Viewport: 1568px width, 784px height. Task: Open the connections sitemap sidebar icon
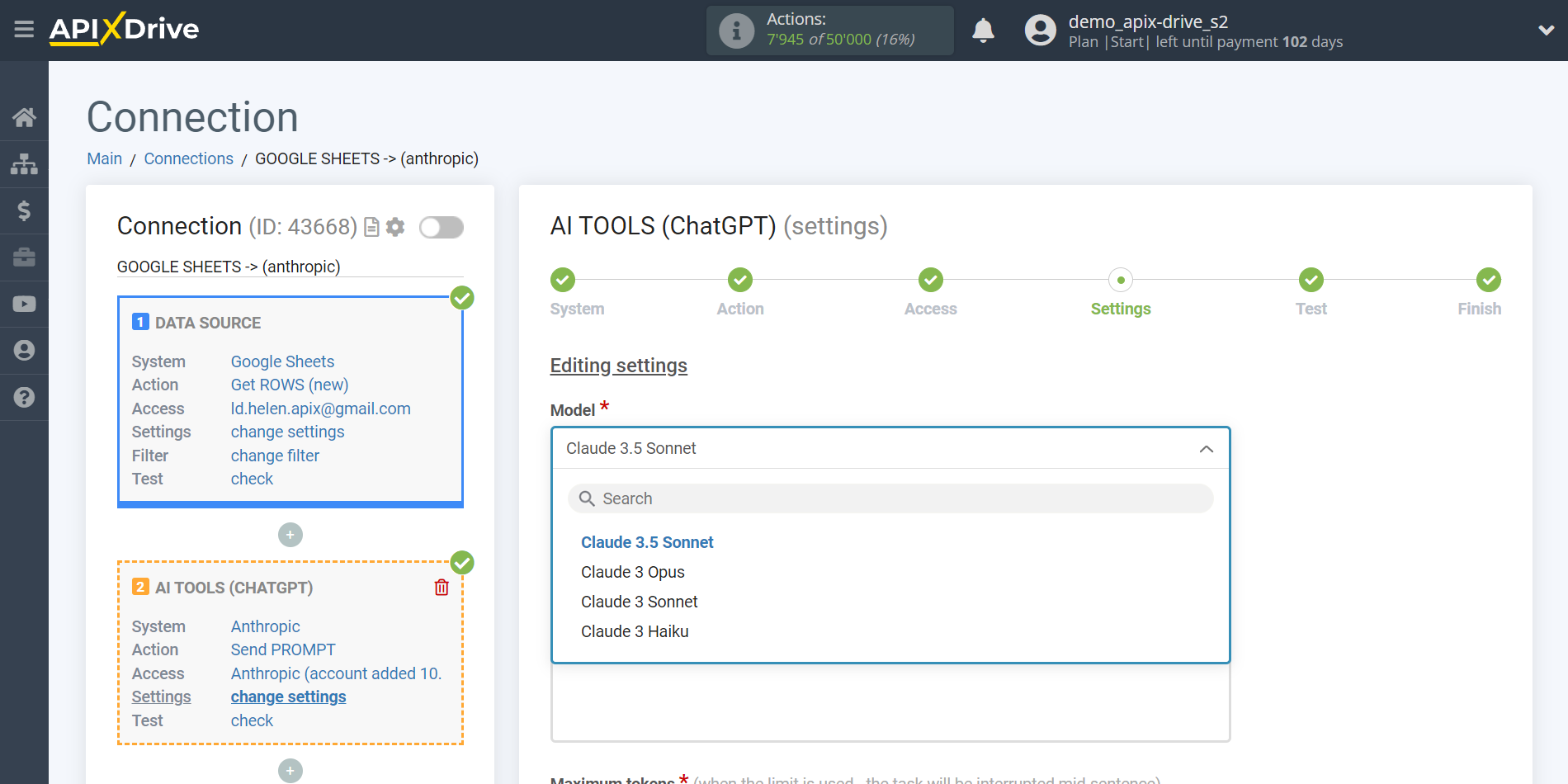tap(24, 164)
